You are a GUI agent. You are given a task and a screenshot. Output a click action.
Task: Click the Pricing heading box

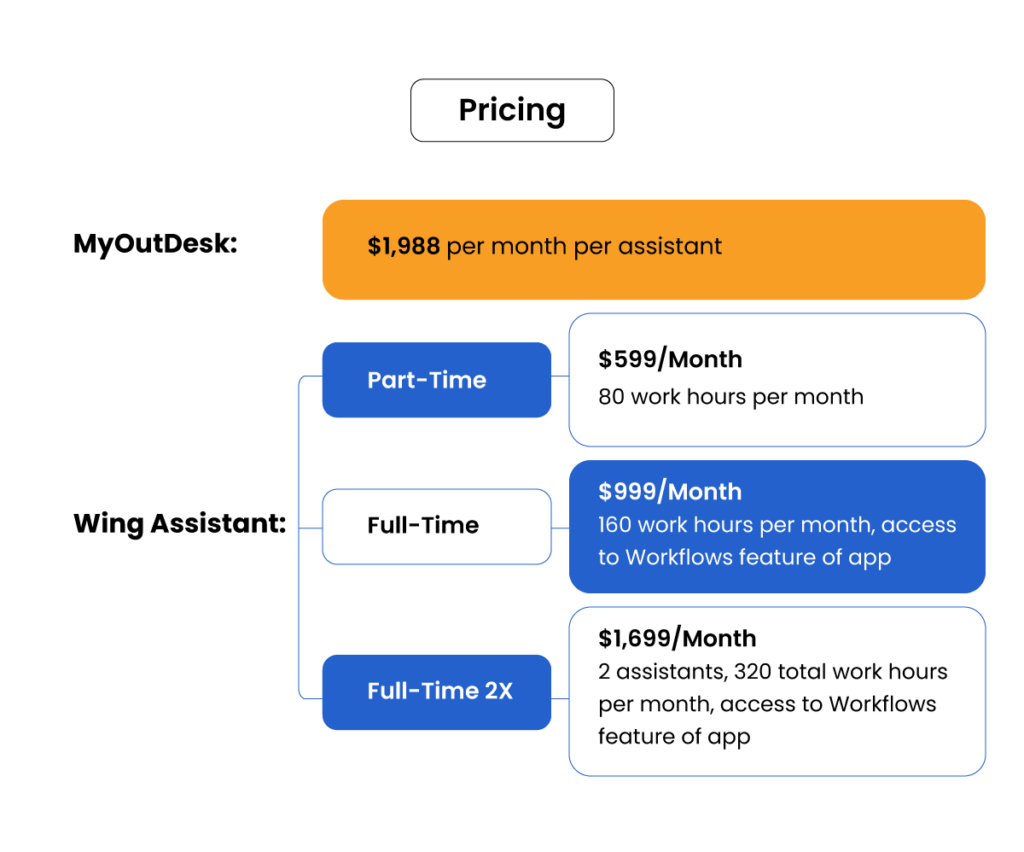(x=512, y=110)
